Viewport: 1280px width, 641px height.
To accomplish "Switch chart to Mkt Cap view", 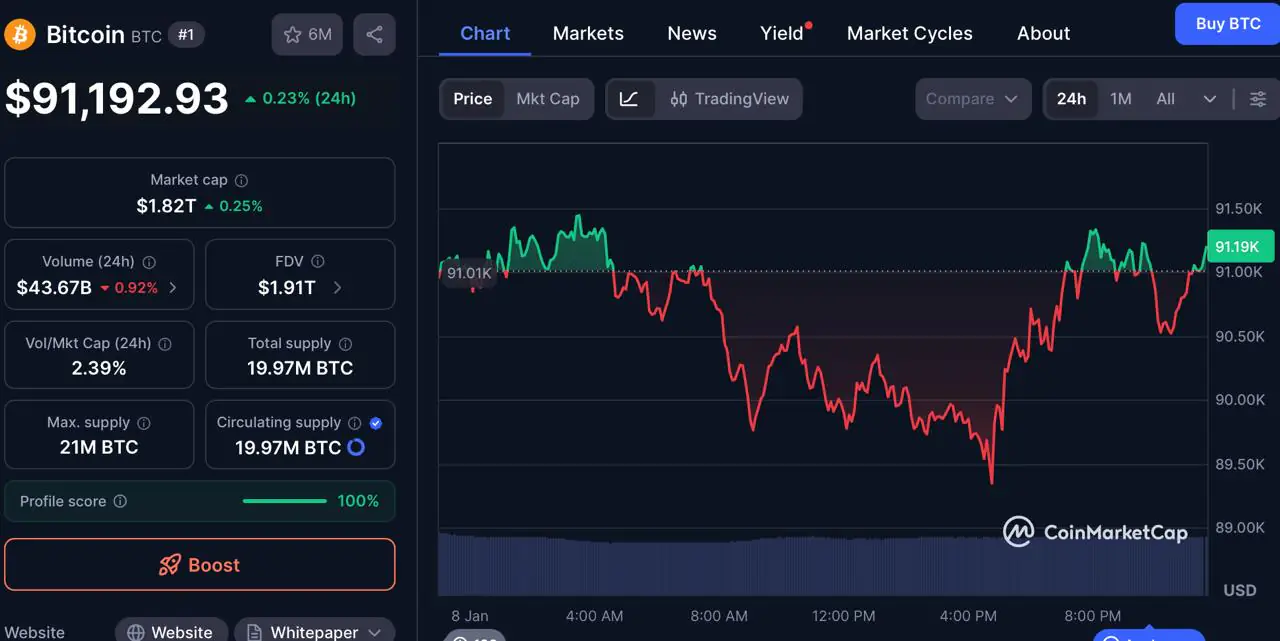I will [x=547, y=99].
